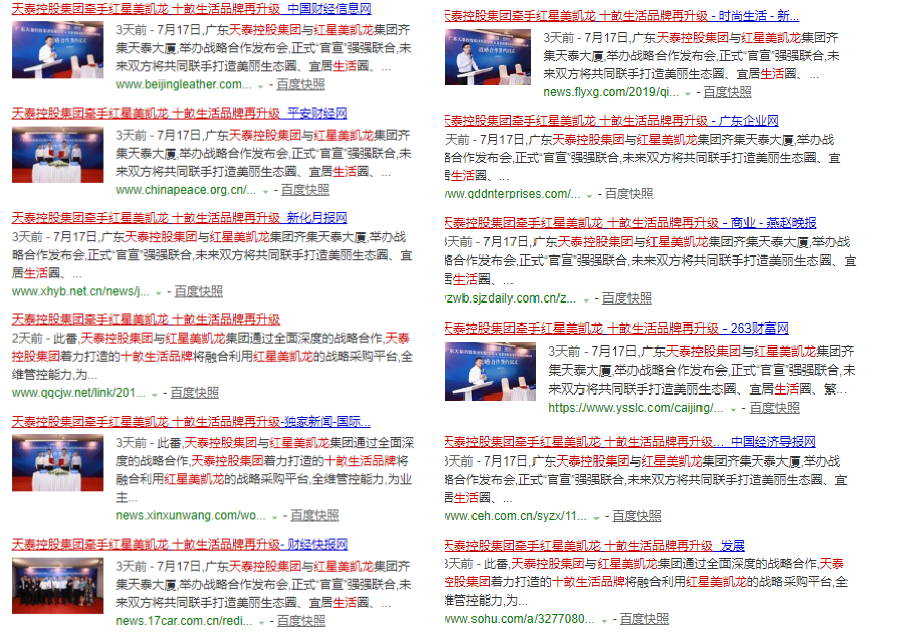903x634 pixels.
Task: Open the 时尚生活 result title
Action: pos(622,16)
